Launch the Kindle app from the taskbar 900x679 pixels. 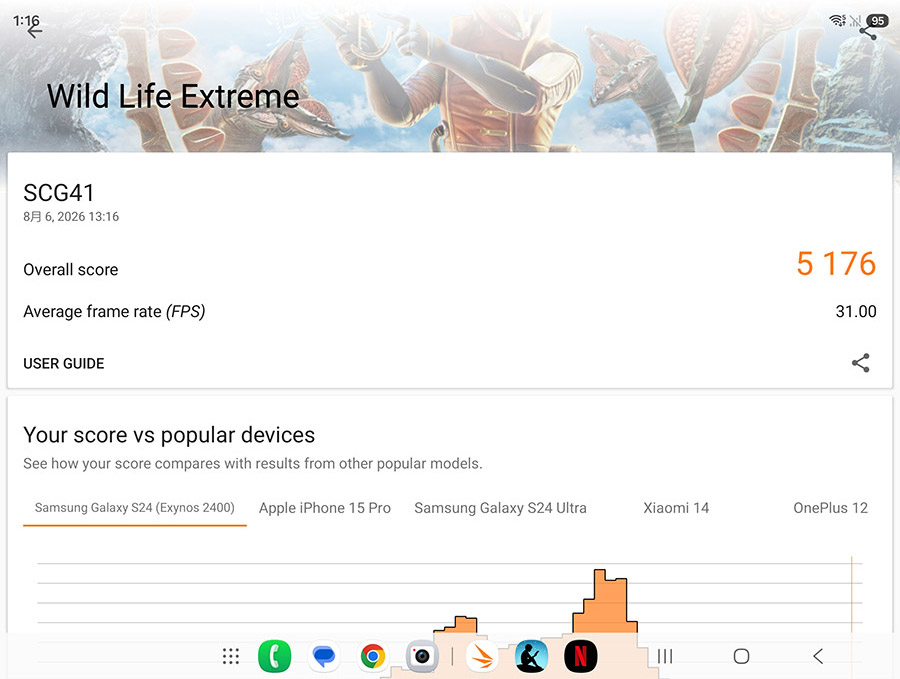coord(532,656)
